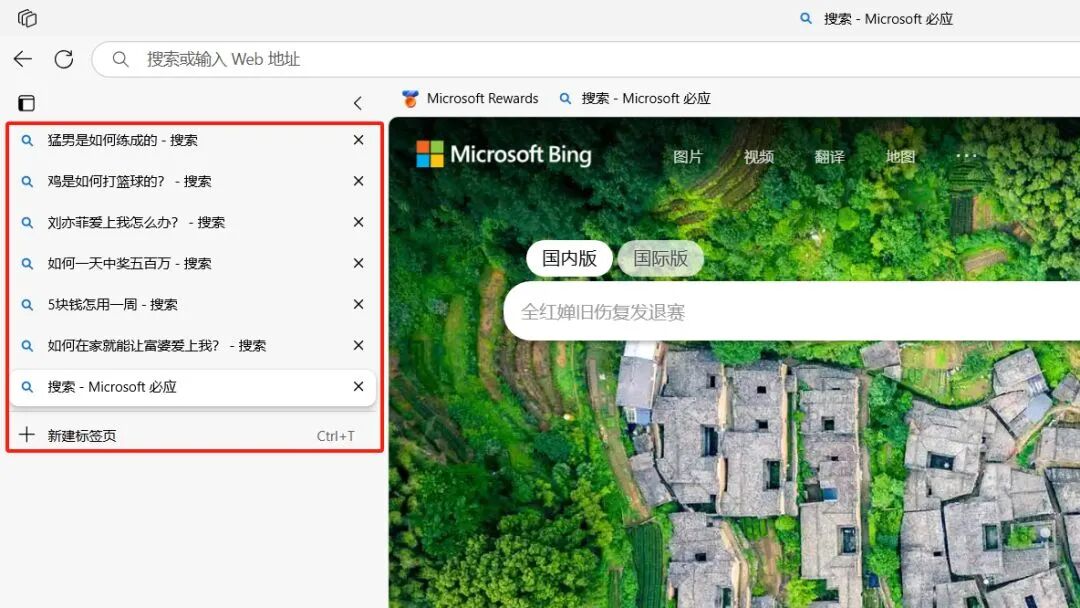Switch to the 刘亦菲爱上我怎么办 tab

(x=193, y=222)
